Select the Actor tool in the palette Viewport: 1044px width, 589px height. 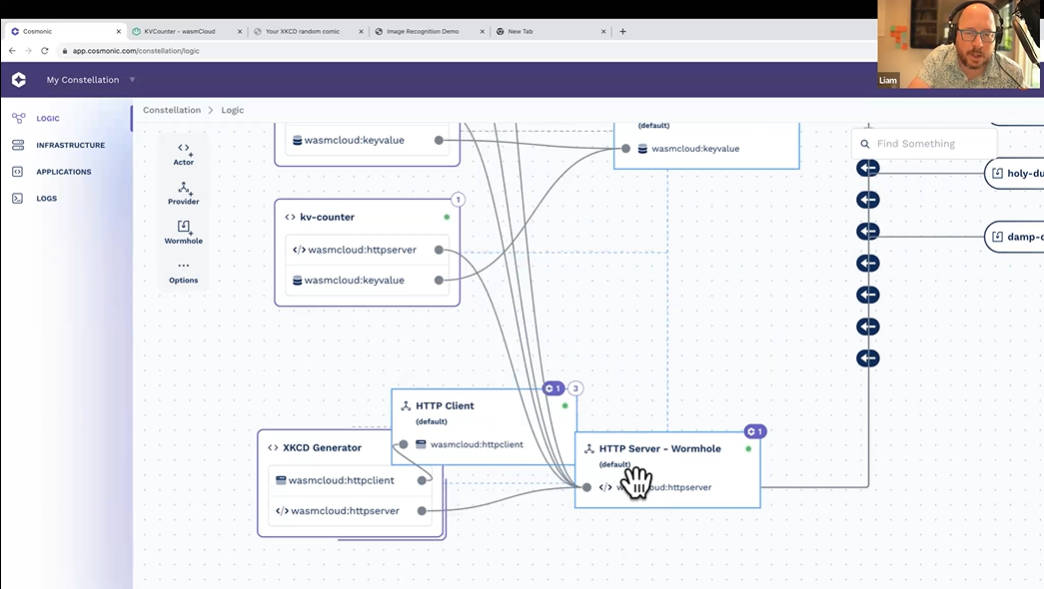pyautogui.click(x=184, y=154)
